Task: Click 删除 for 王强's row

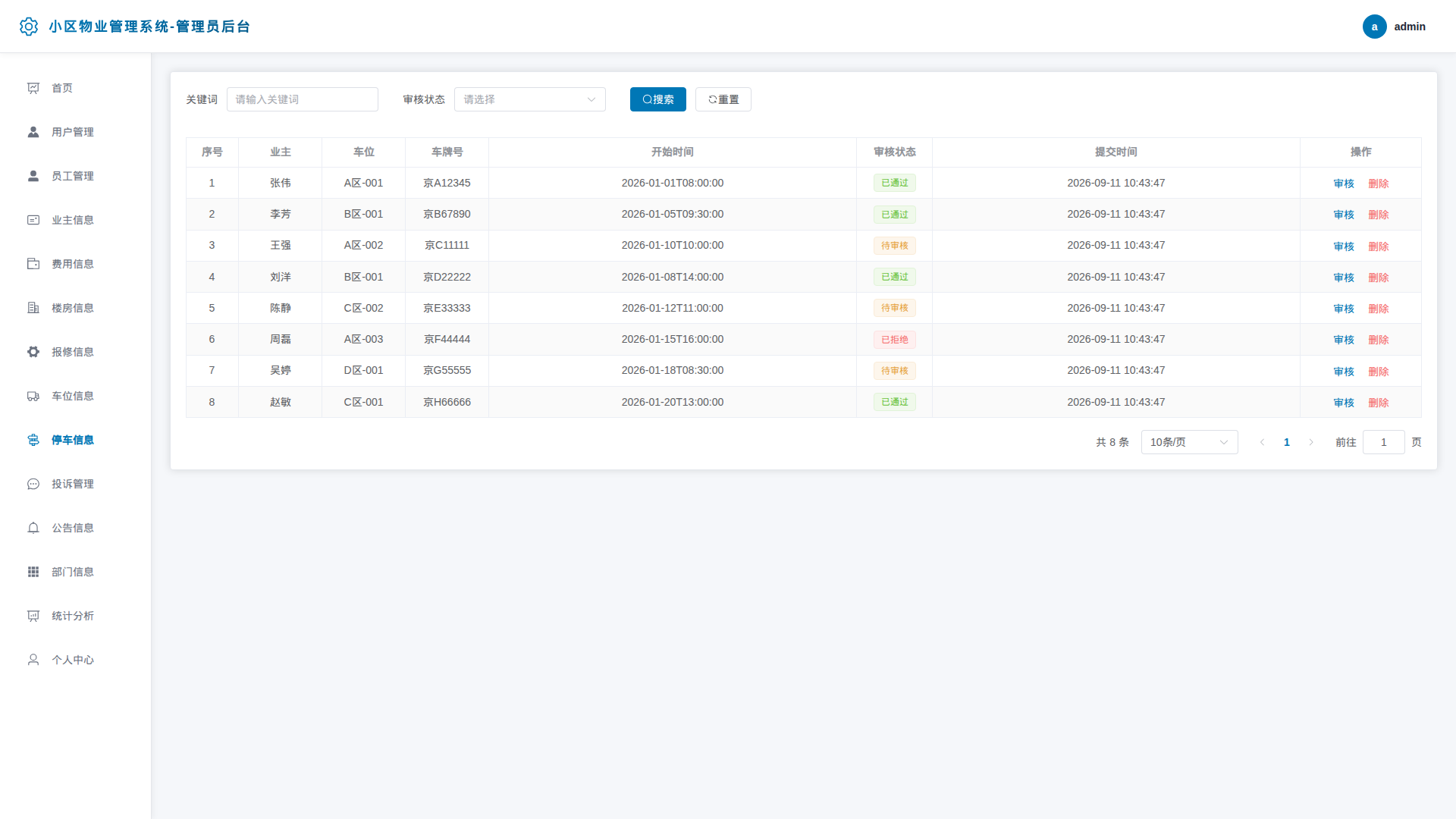Action: tap(1378, 246)
